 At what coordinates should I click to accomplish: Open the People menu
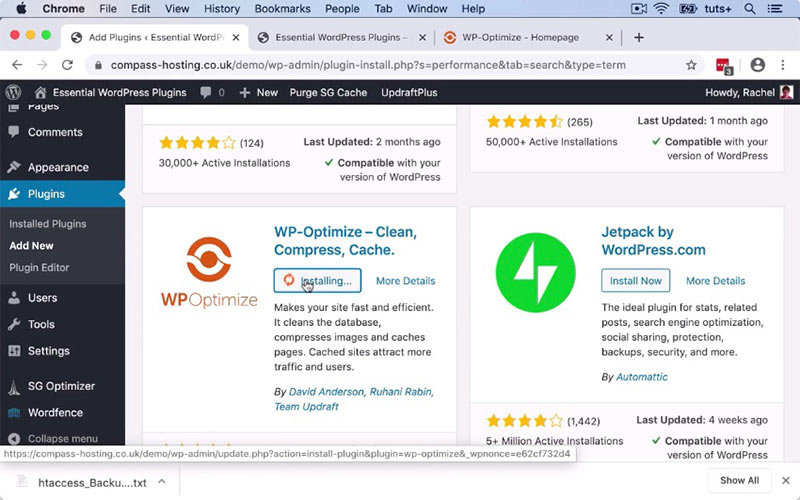pos(342,9)
